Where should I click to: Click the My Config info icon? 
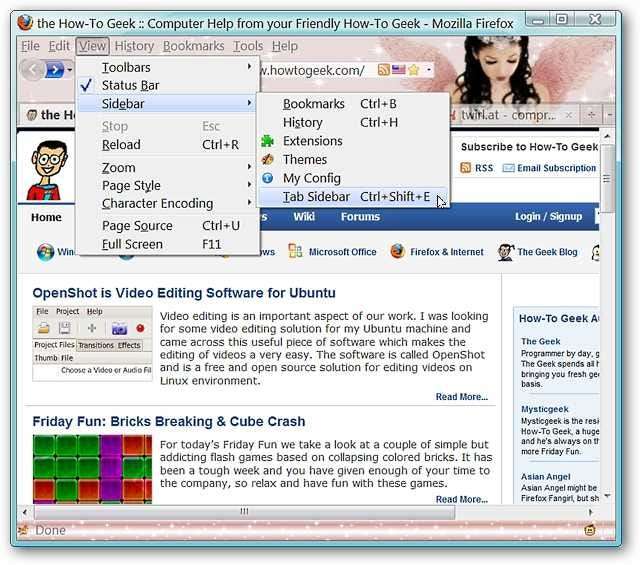(x=267, y=178)
